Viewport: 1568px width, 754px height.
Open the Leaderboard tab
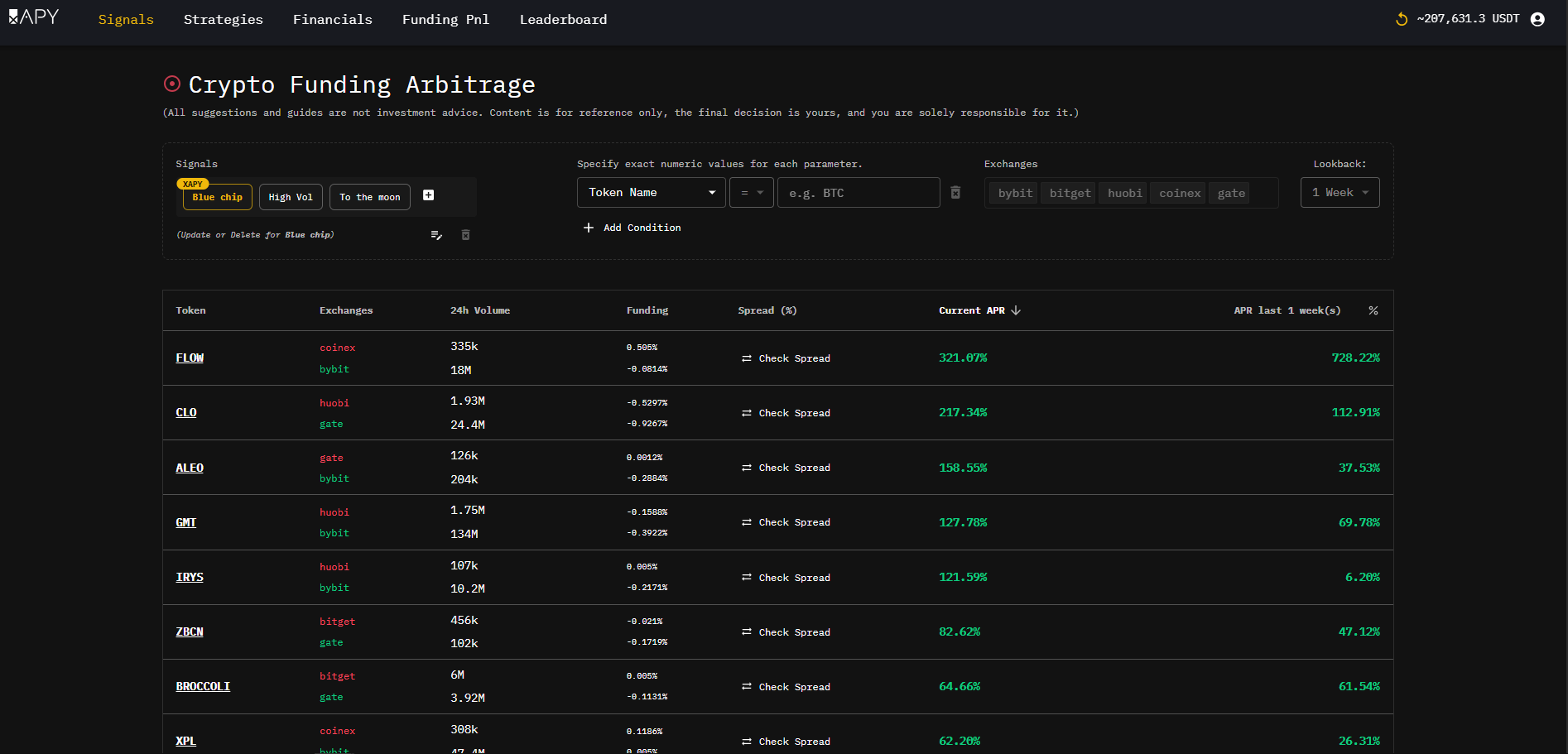point(563,19)
